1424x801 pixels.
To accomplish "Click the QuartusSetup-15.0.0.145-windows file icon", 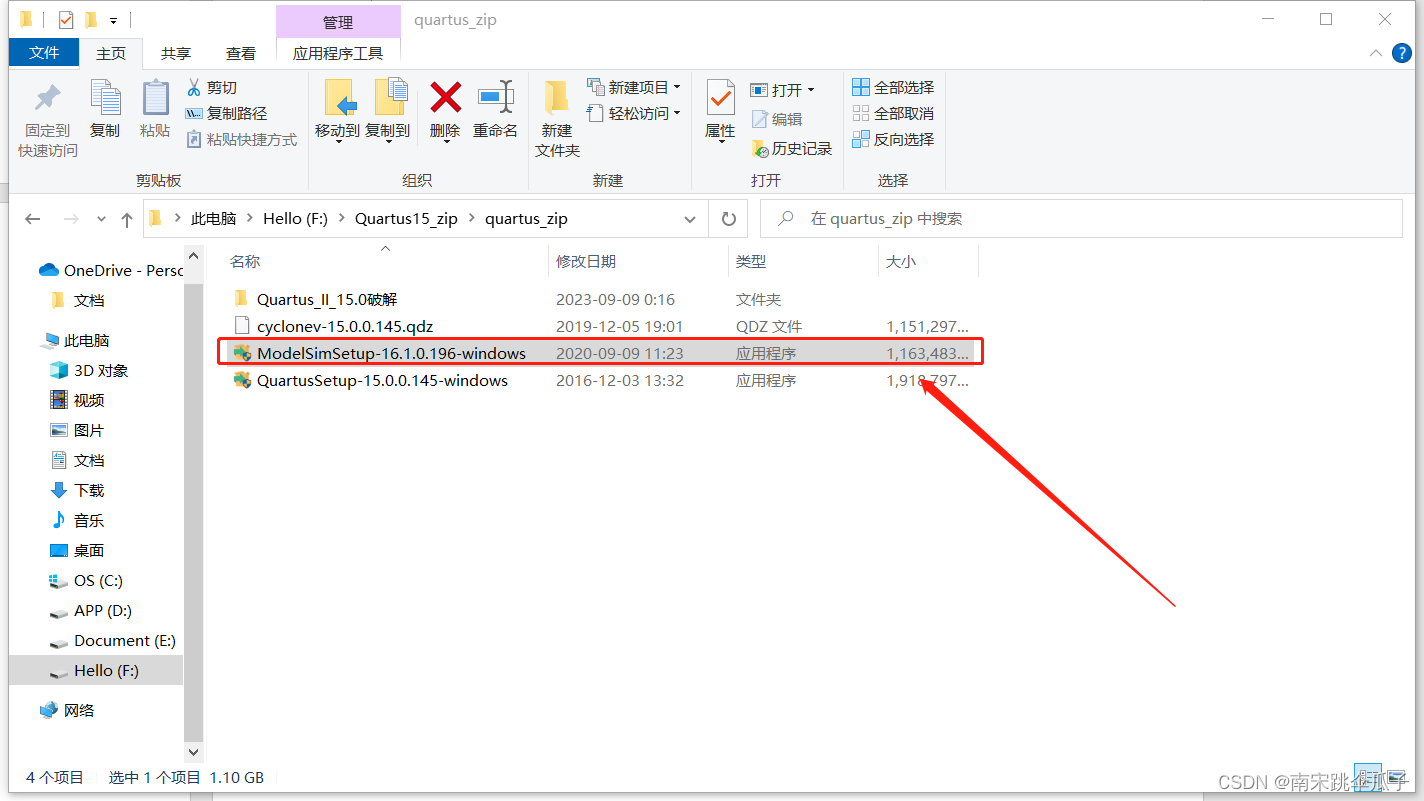I will [x=241, y=381].
